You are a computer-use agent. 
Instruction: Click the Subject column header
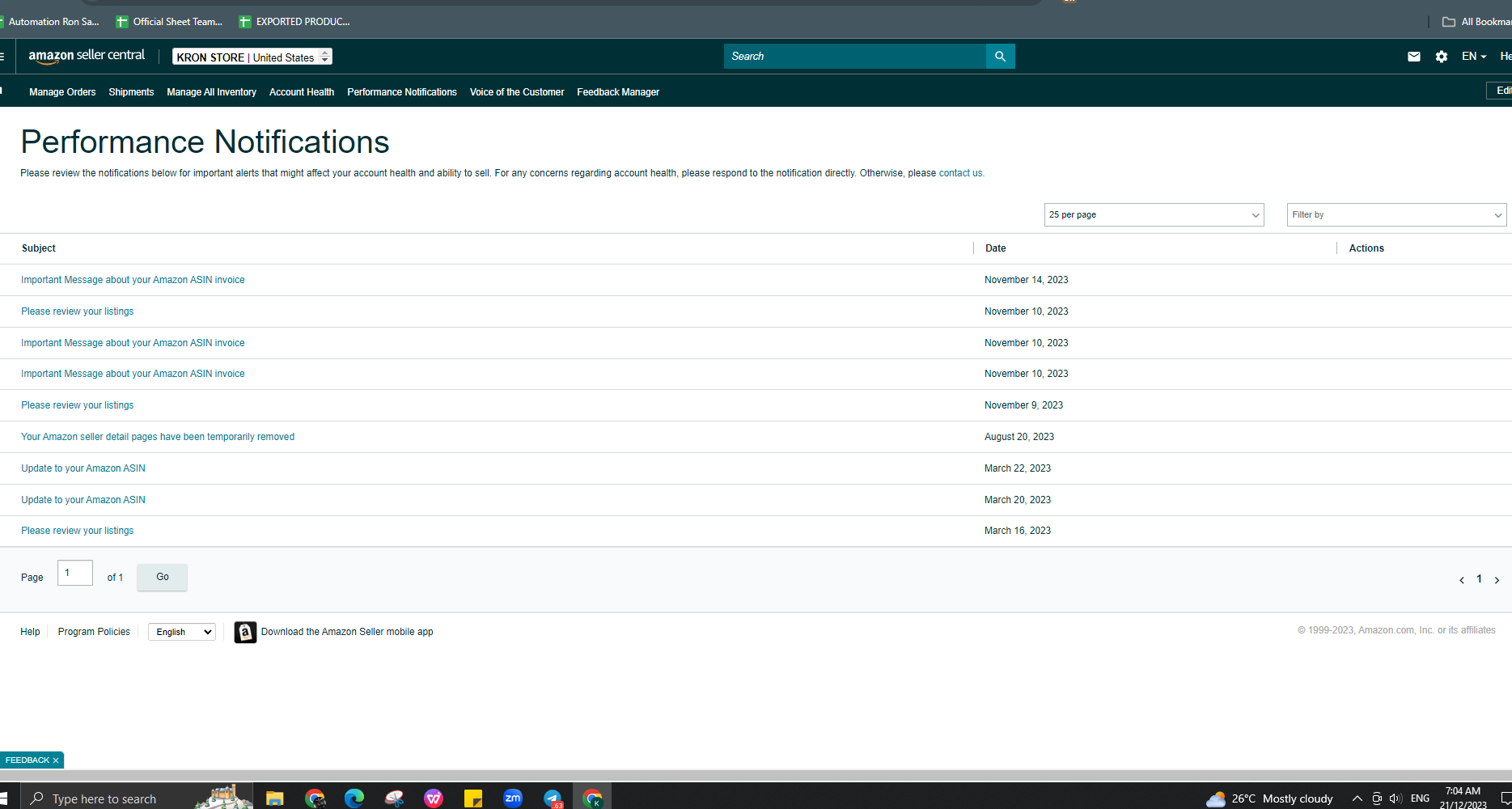click(39, 248)
